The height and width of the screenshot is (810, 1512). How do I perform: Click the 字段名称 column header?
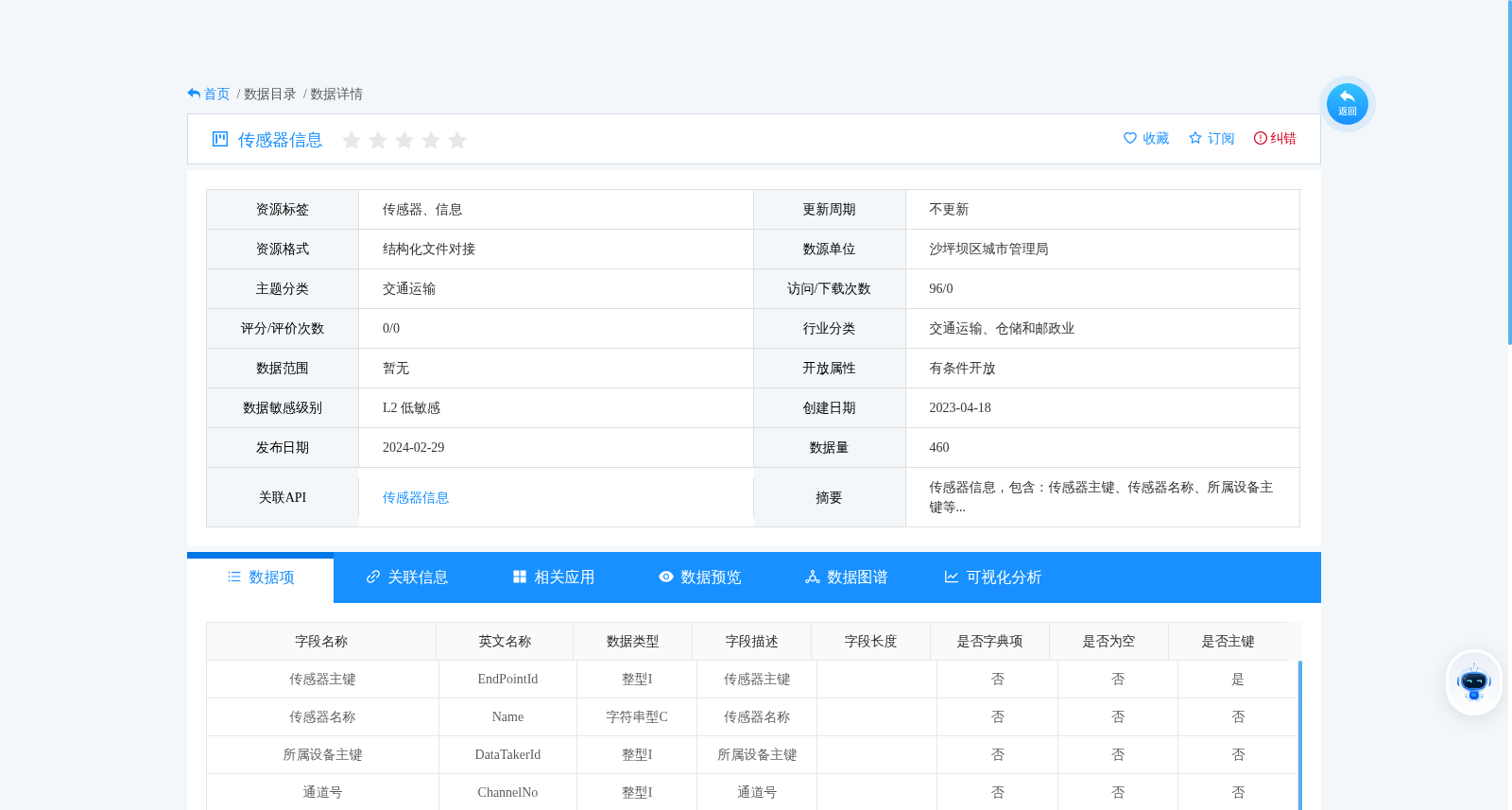(x=321, y=642)
